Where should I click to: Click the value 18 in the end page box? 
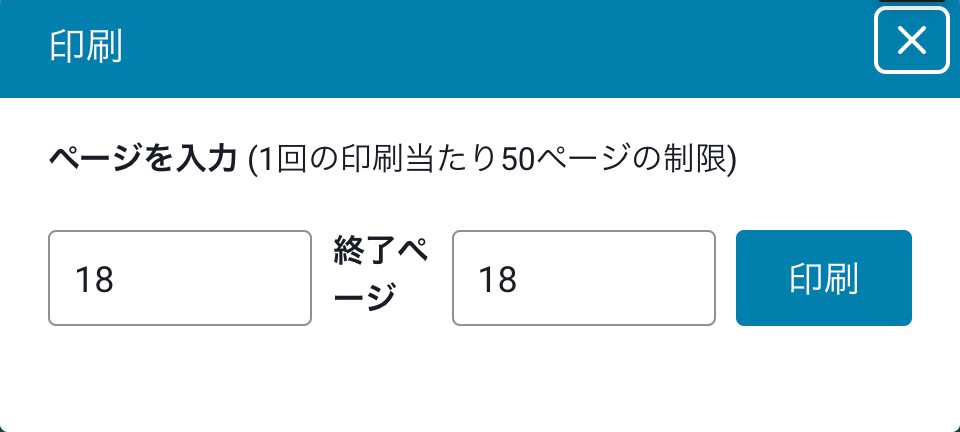pos(497,279)
